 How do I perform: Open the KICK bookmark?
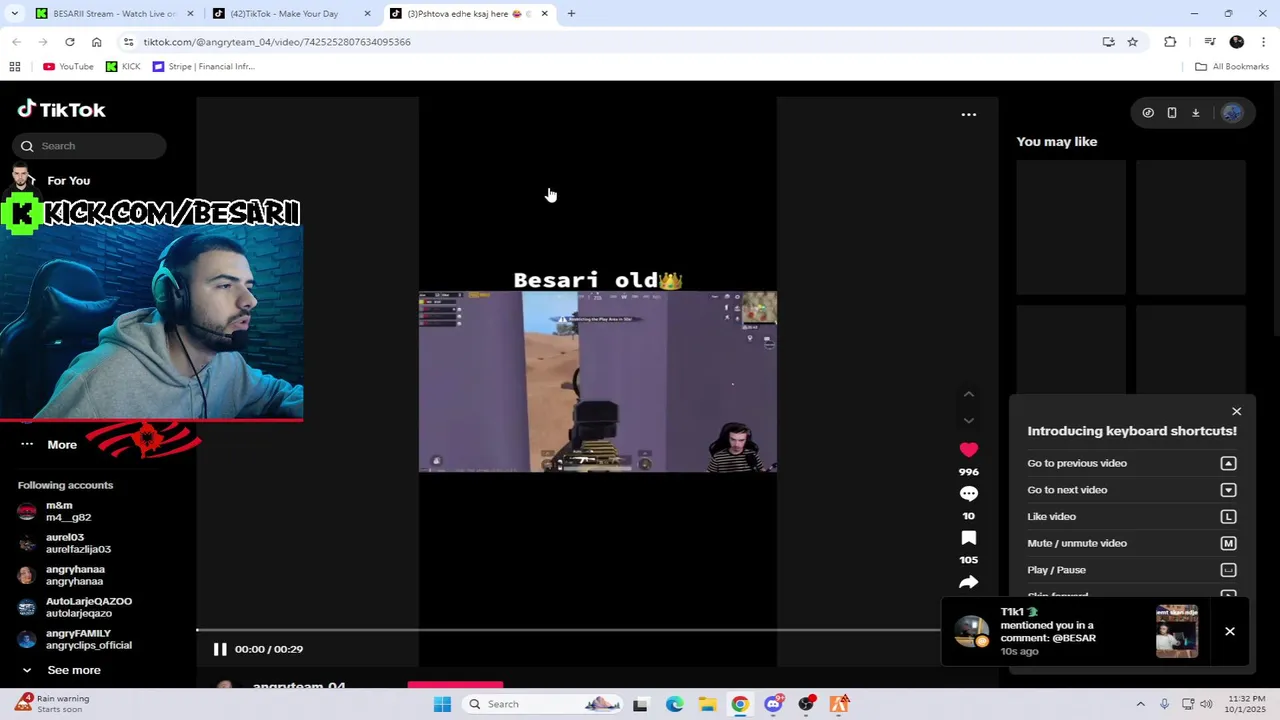123,66
